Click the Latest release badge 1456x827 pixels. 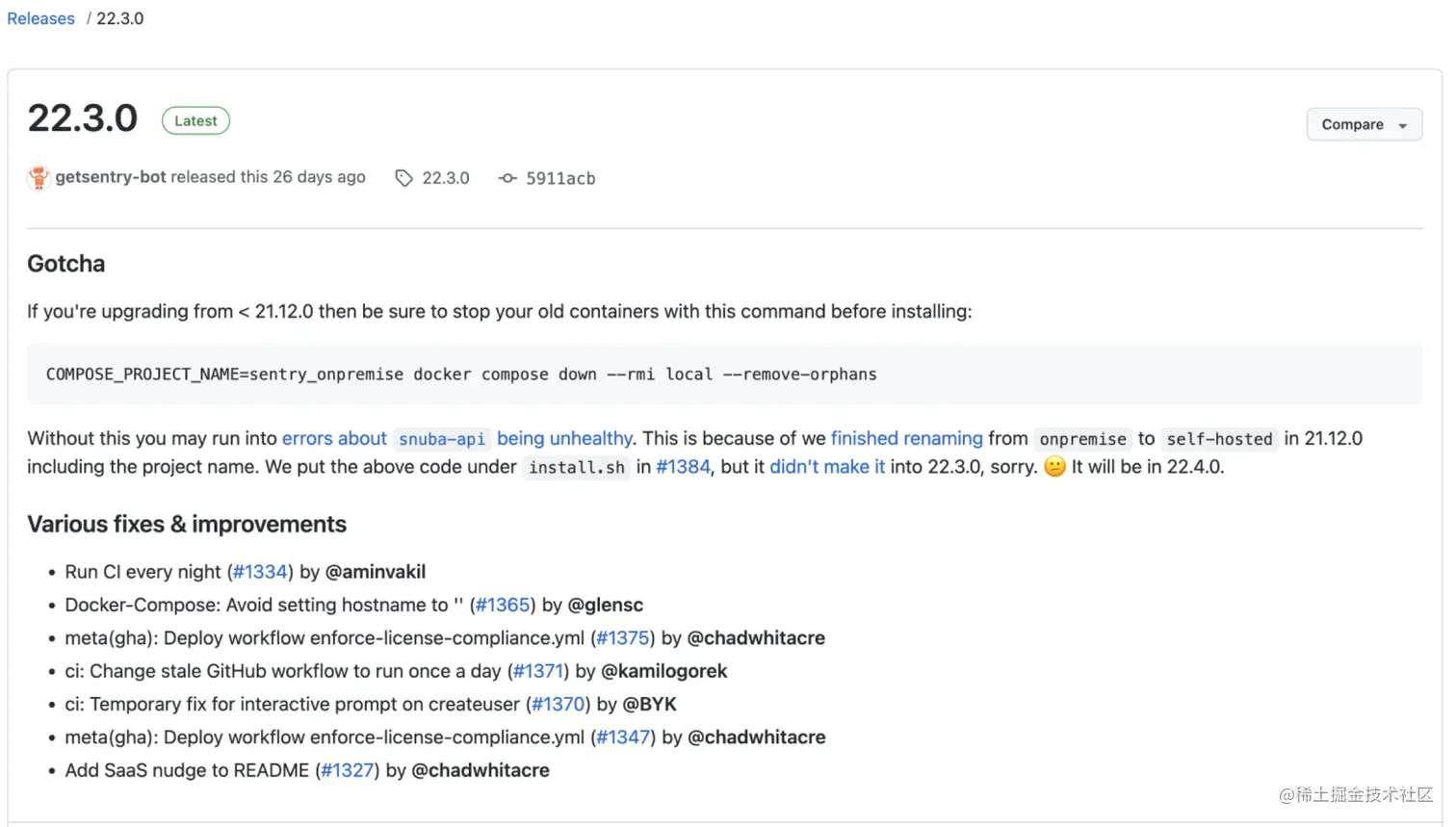(195, 120)
